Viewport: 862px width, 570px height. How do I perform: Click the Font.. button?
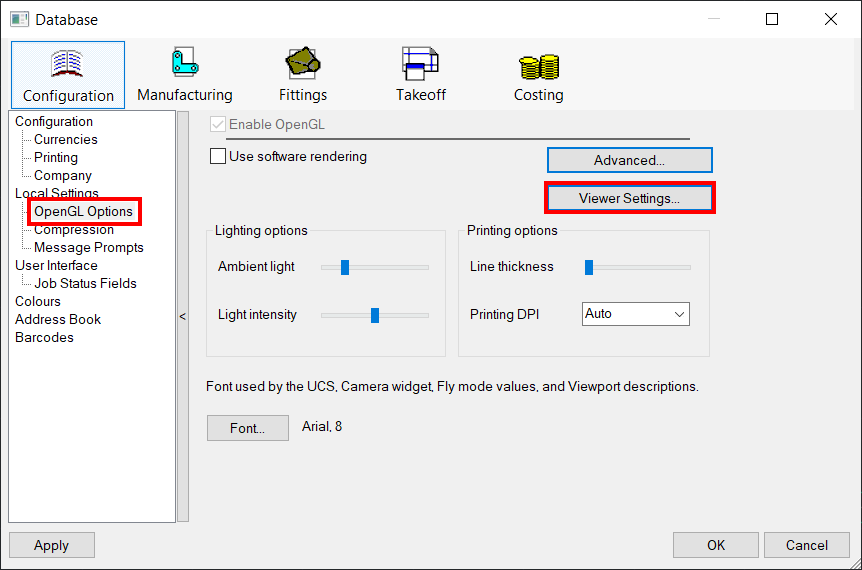pyautogui.click(x=247, y=428)
